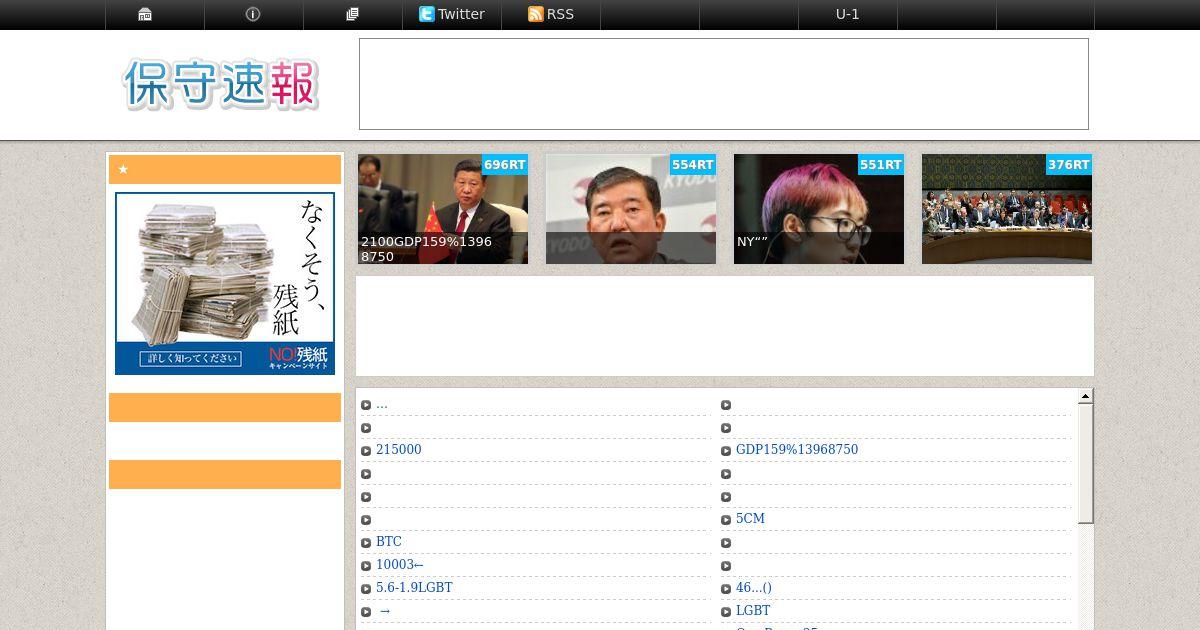
Task: Open the headline link '10003←'
Action: [x=400, y=565]
